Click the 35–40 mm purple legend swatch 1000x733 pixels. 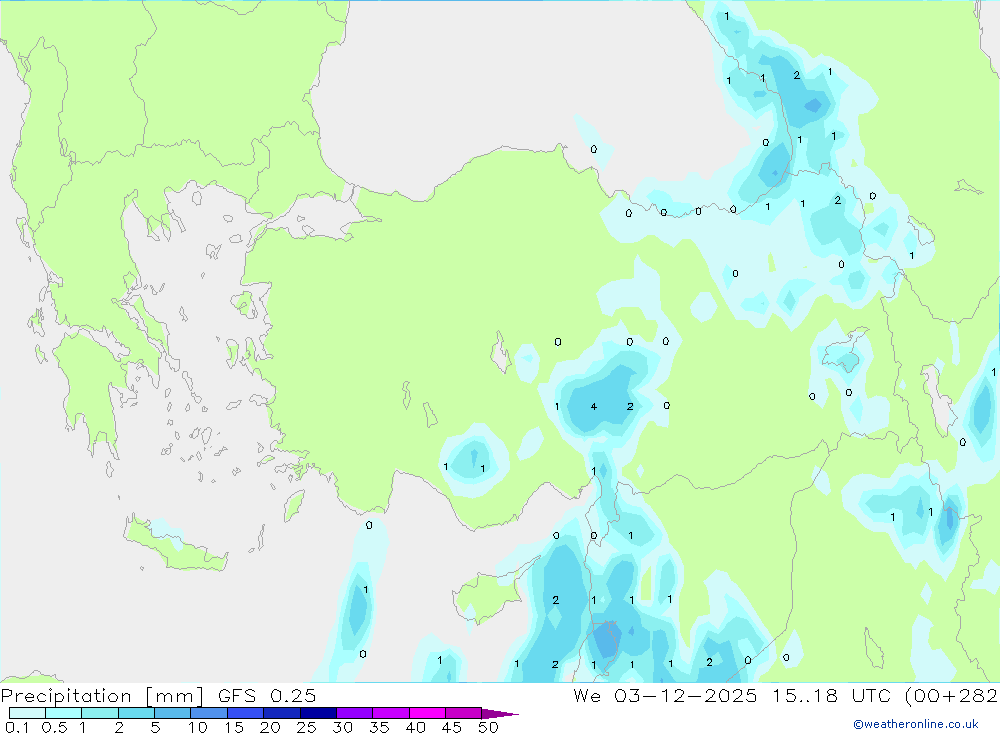[x=391, y=713]
